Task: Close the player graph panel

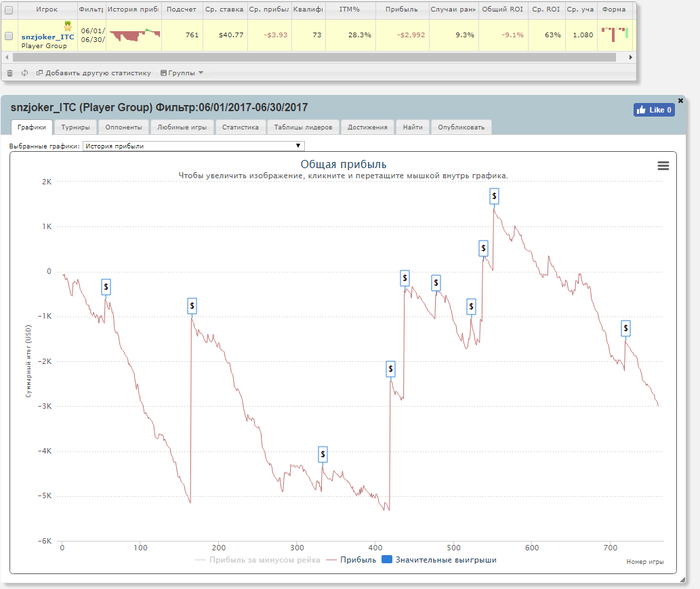Action: click(x=680, y=100)
